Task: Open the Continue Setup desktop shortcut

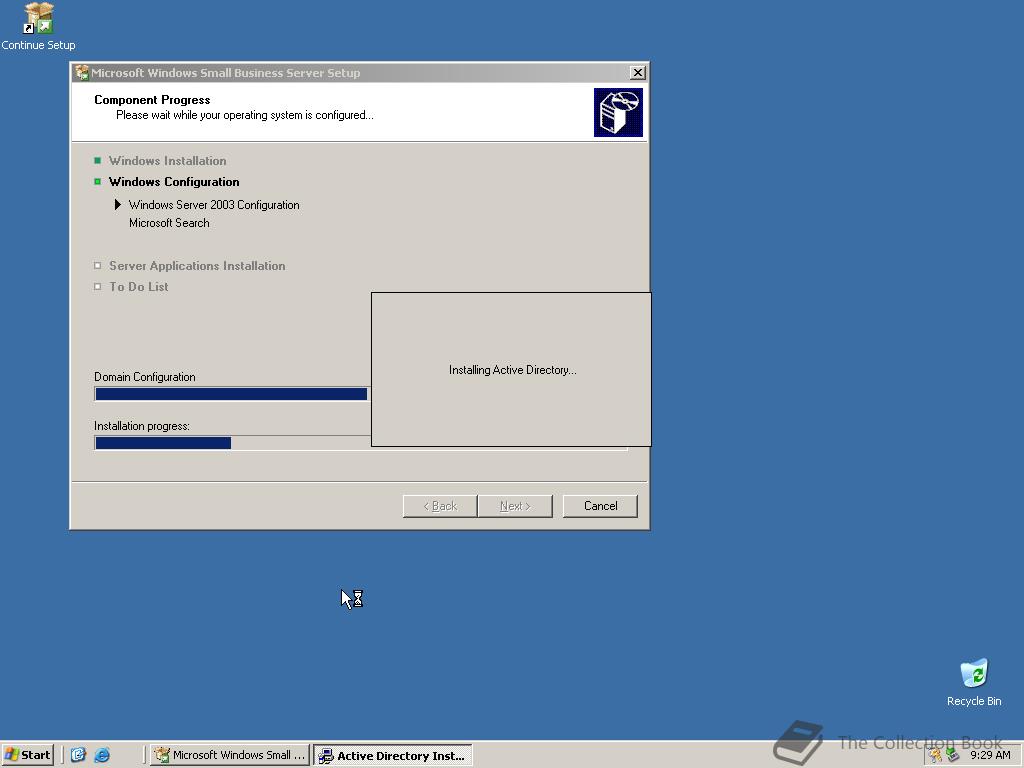Action: pos(38,26)
